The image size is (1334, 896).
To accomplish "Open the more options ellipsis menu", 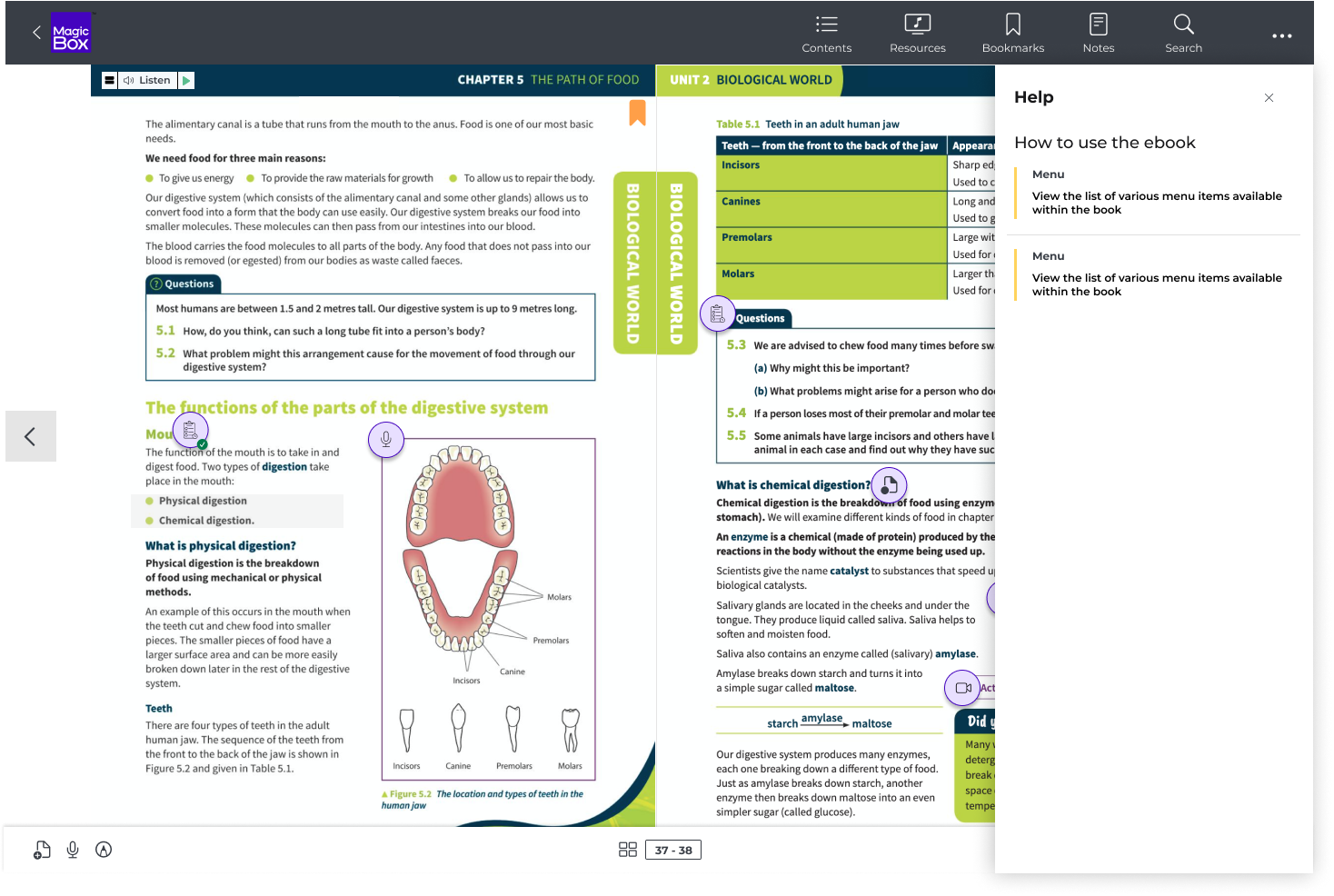I will pos(1282,36).
